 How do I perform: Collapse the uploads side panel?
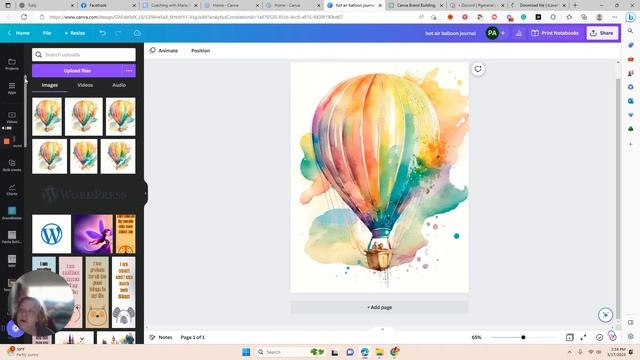146,193
